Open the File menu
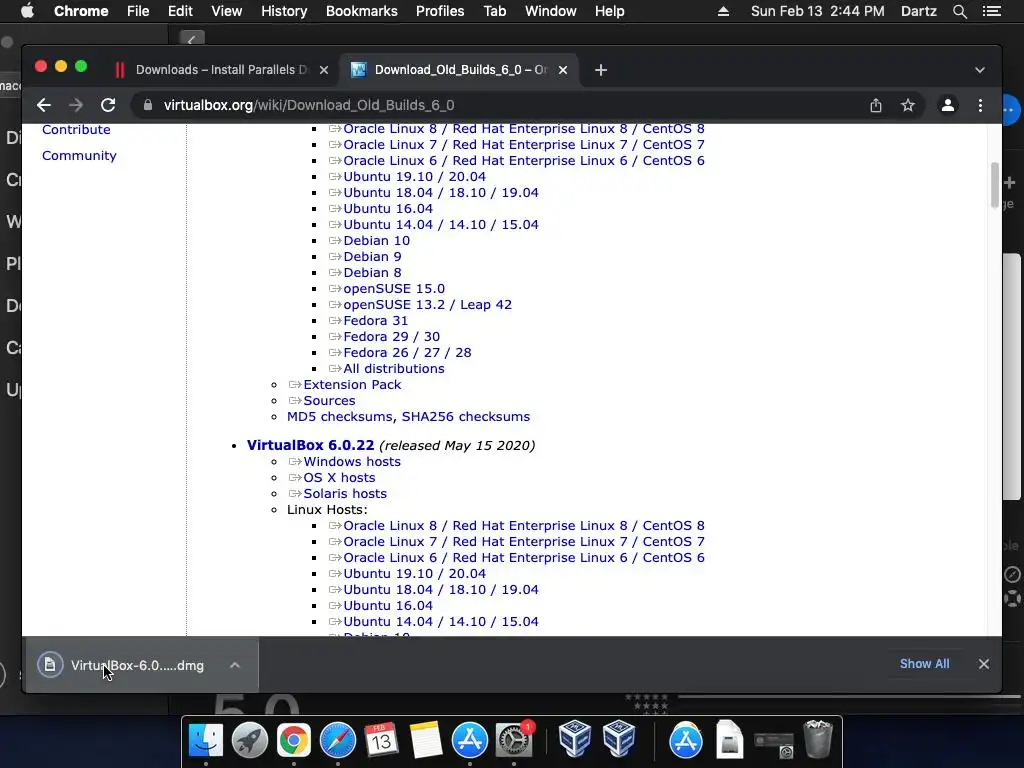This screenshot has height=768, width=1024. point(138,11)
